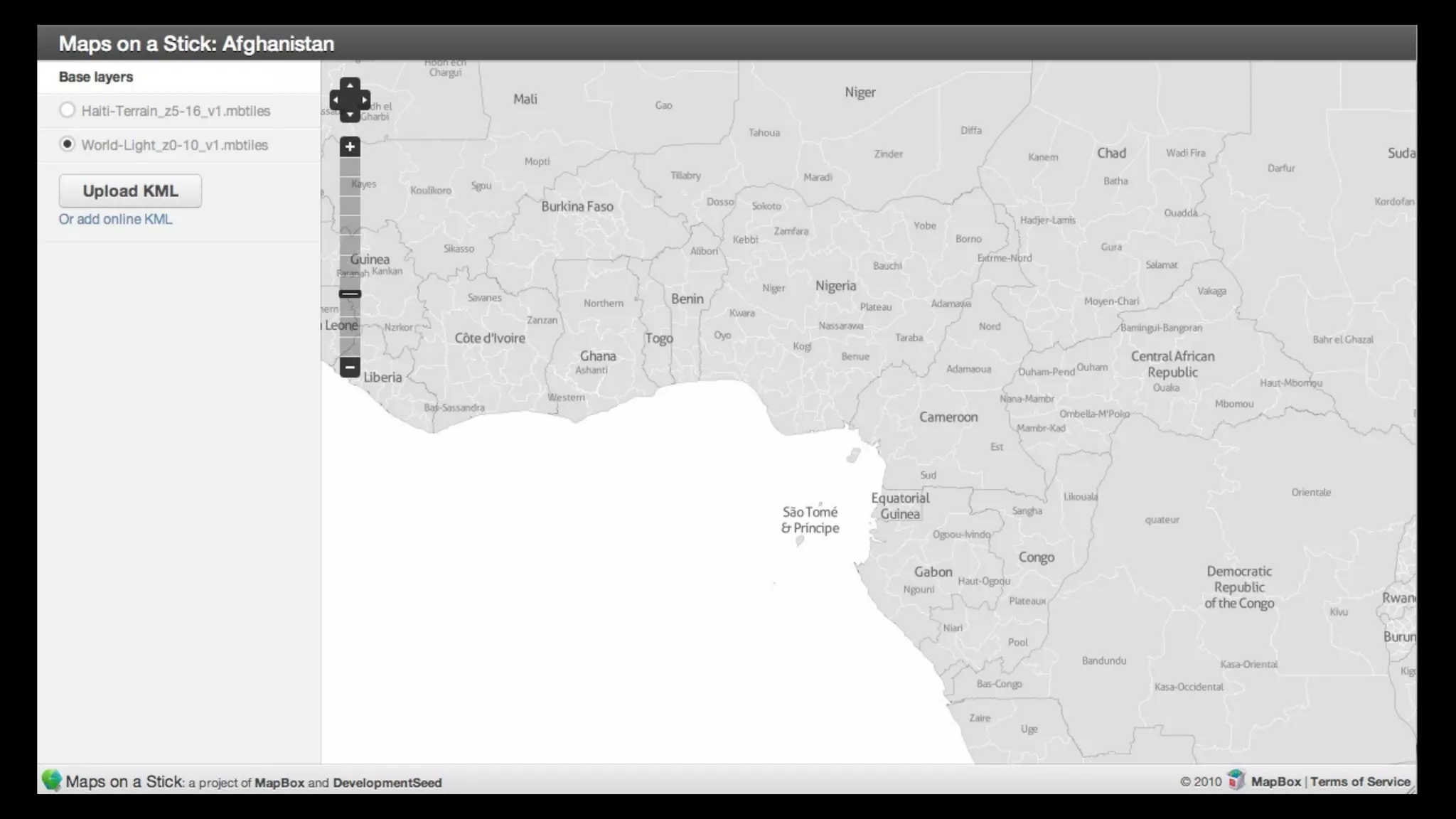This screenshot has height=819, width=1456.
Task: Open 'Or add online KML' link
Action: (115, 219)
